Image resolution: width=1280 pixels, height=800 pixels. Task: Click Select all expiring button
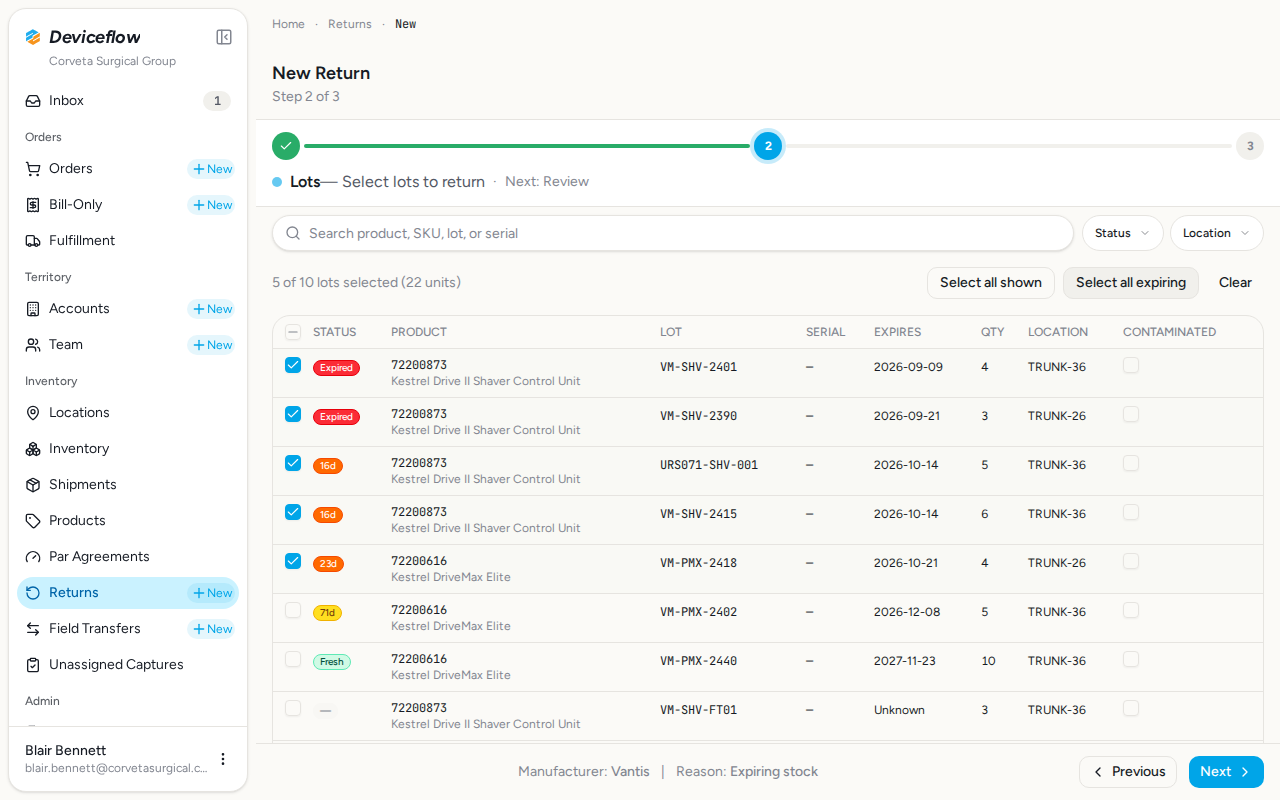click(1131, 283)
